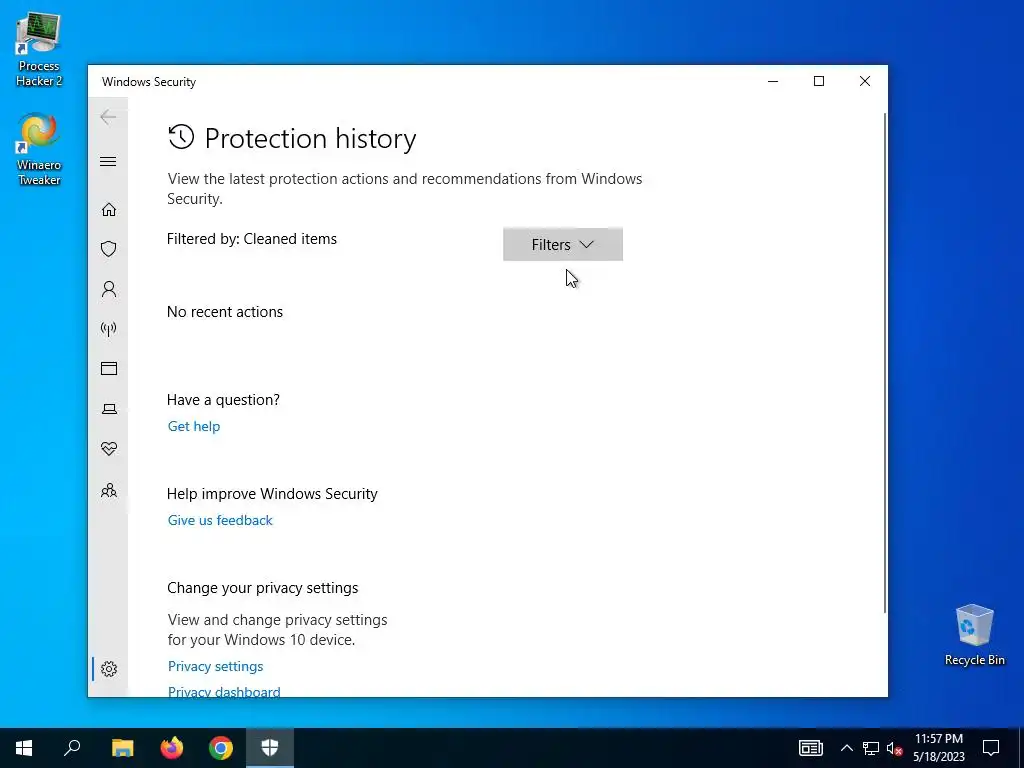
Task: Click Windows Security taskbar button
Action: click(x=270, y=748)
